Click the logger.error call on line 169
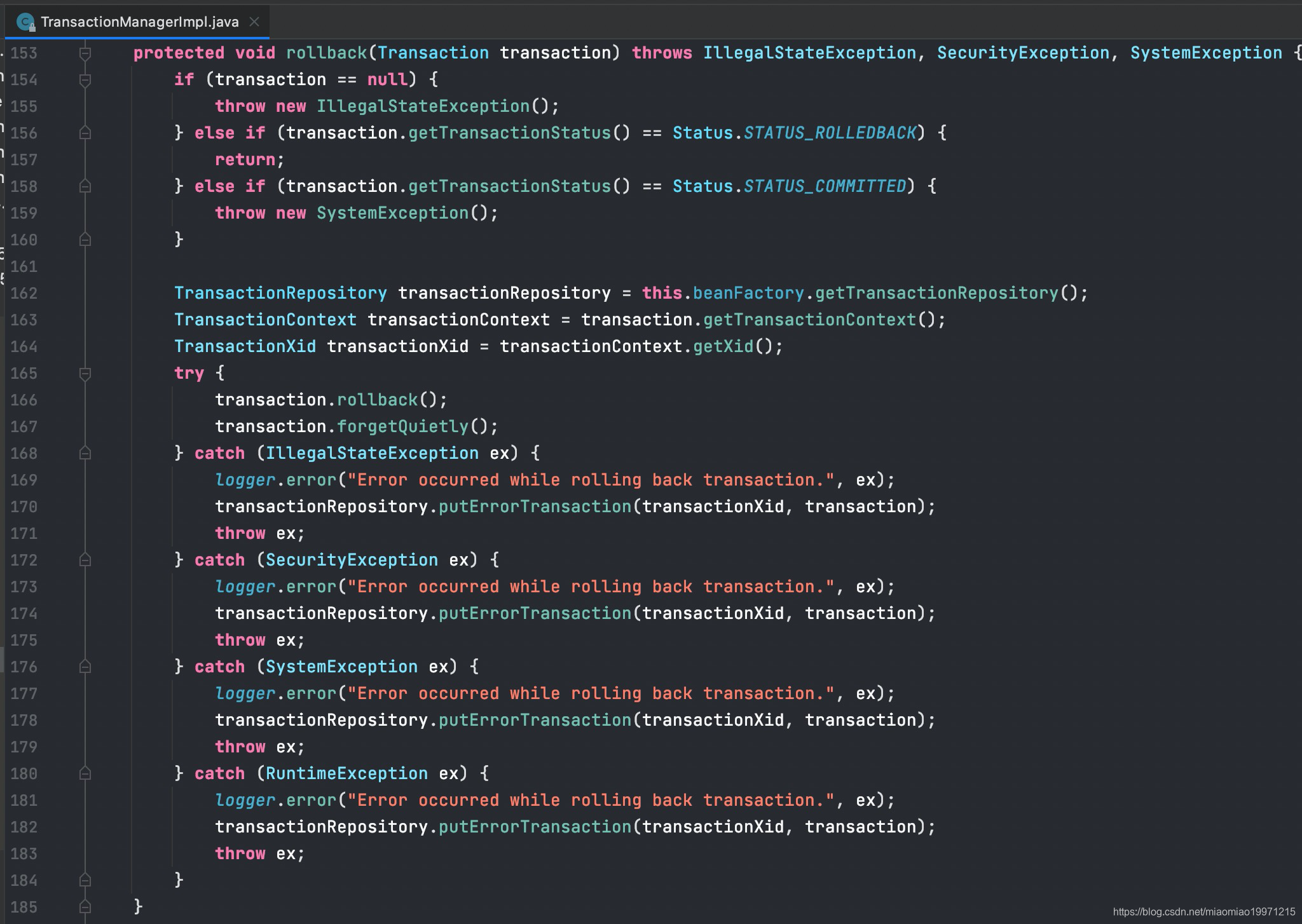 coord(275,480)
